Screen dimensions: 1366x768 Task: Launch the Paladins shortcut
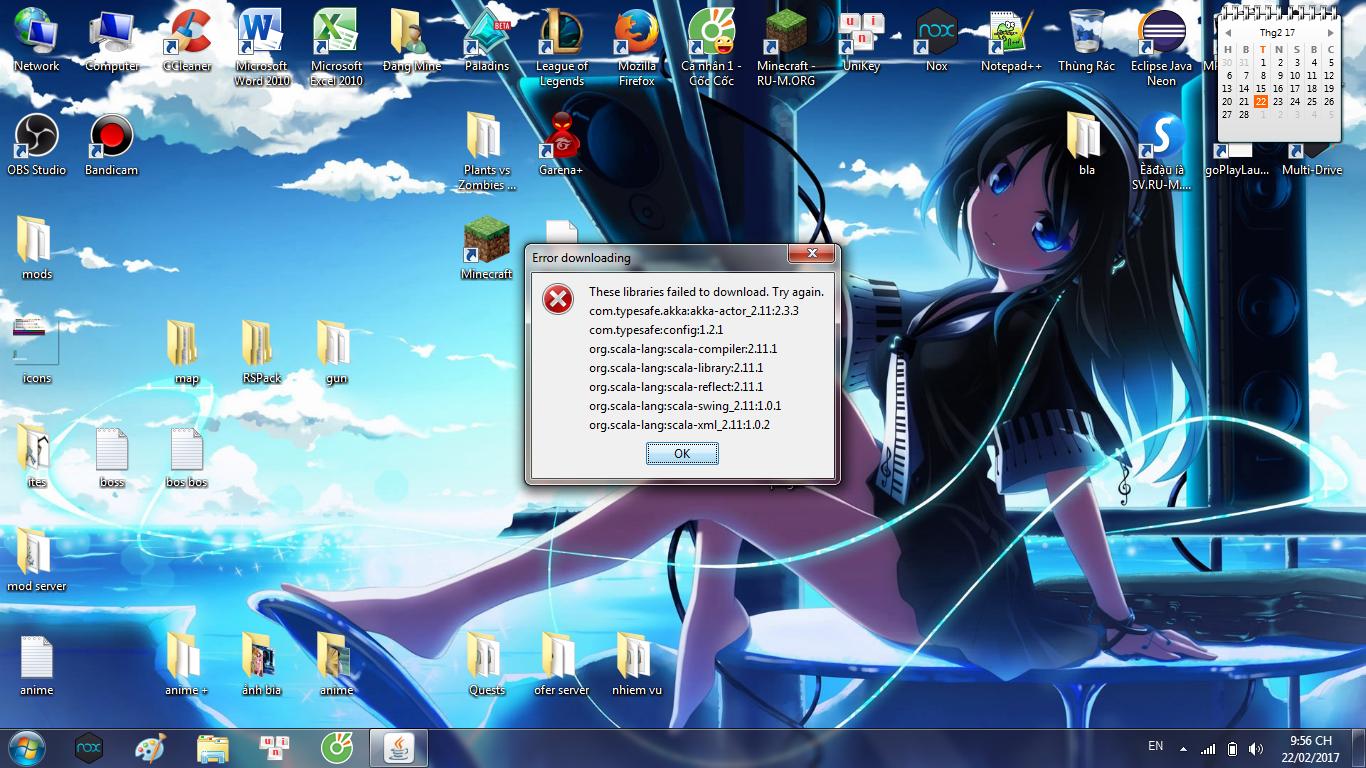pyautogui.click(x=487, y=41)
